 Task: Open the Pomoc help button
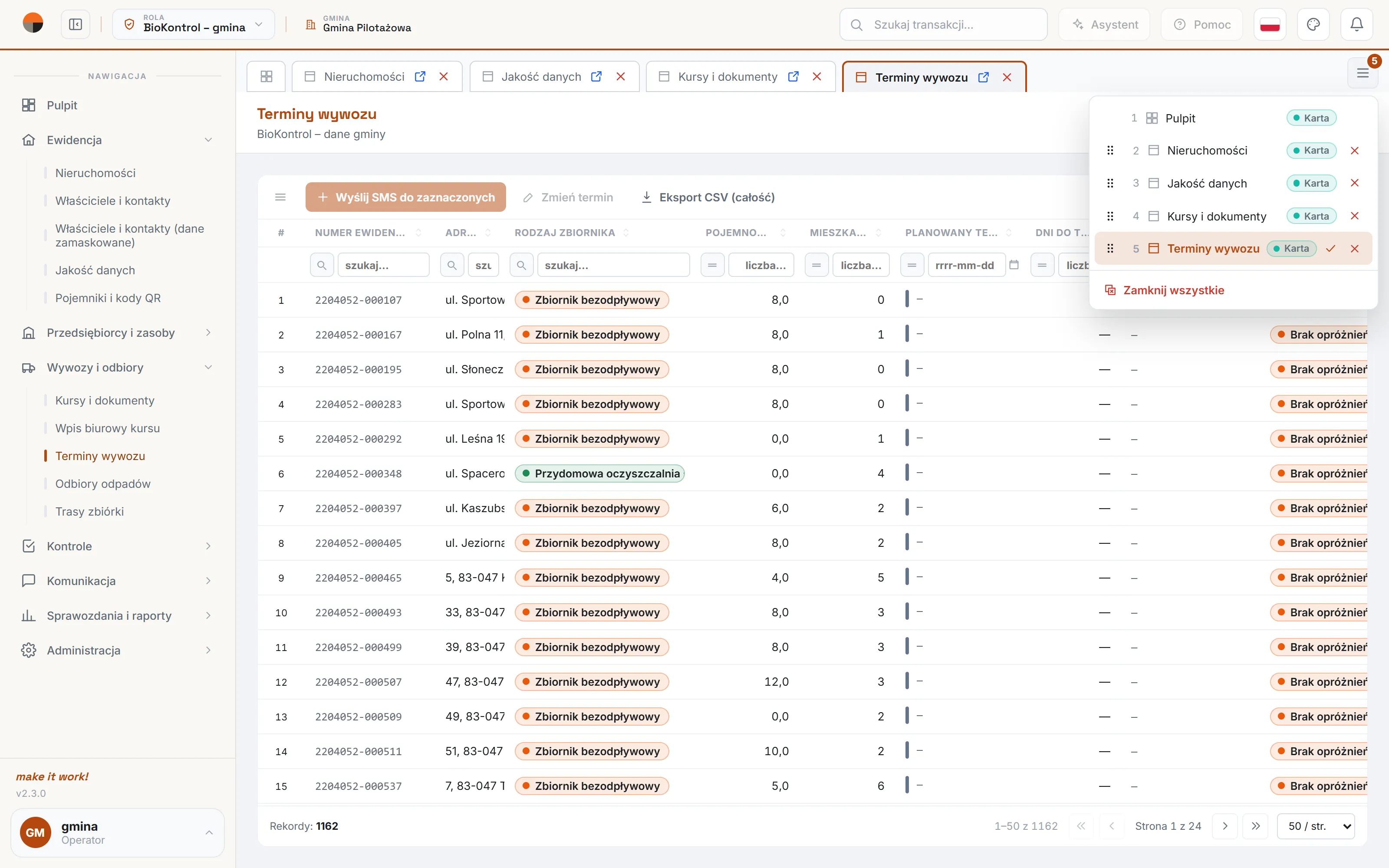(x=1202, y=25)
